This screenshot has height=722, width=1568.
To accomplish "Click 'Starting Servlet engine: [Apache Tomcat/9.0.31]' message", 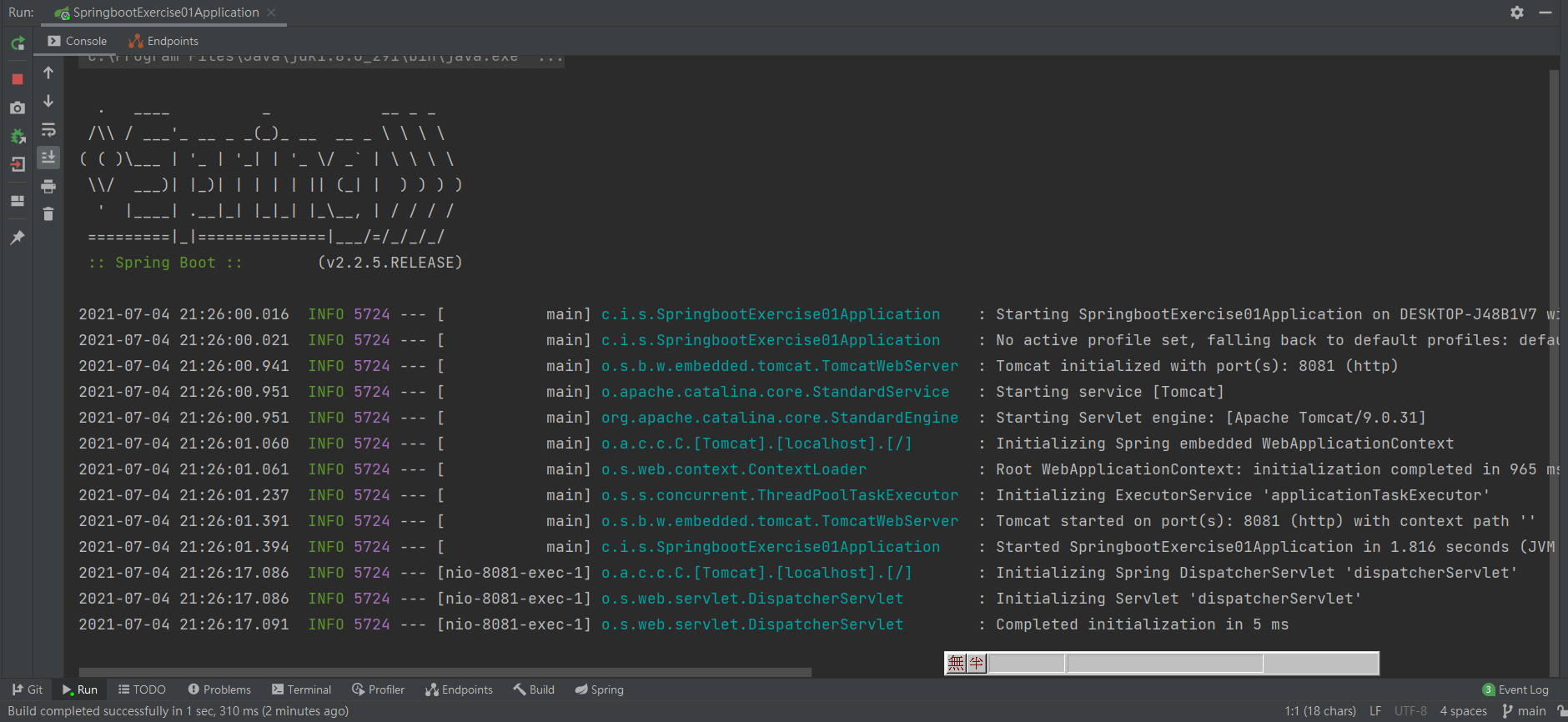I will pos(1211,418).
